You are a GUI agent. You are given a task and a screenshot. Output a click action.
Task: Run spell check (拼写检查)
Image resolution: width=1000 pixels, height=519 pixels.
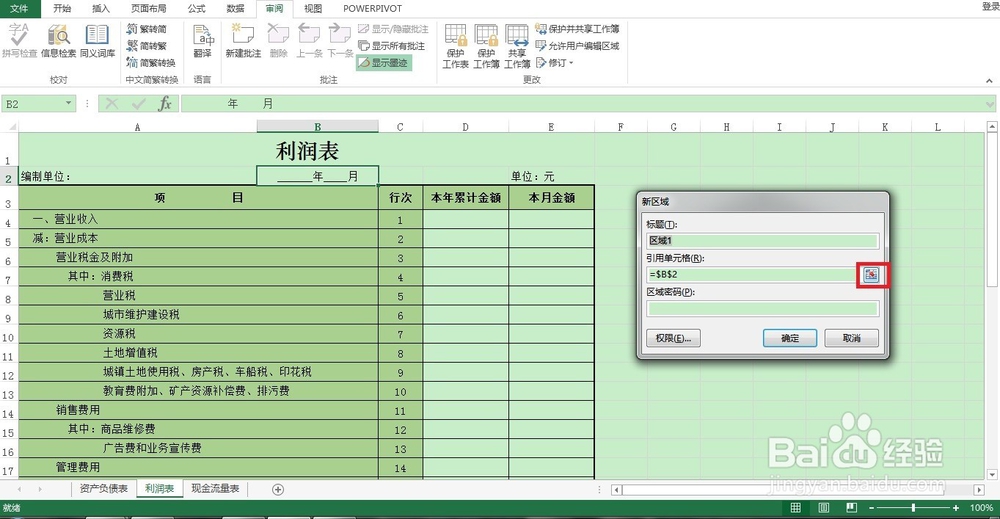pos(19,41)
